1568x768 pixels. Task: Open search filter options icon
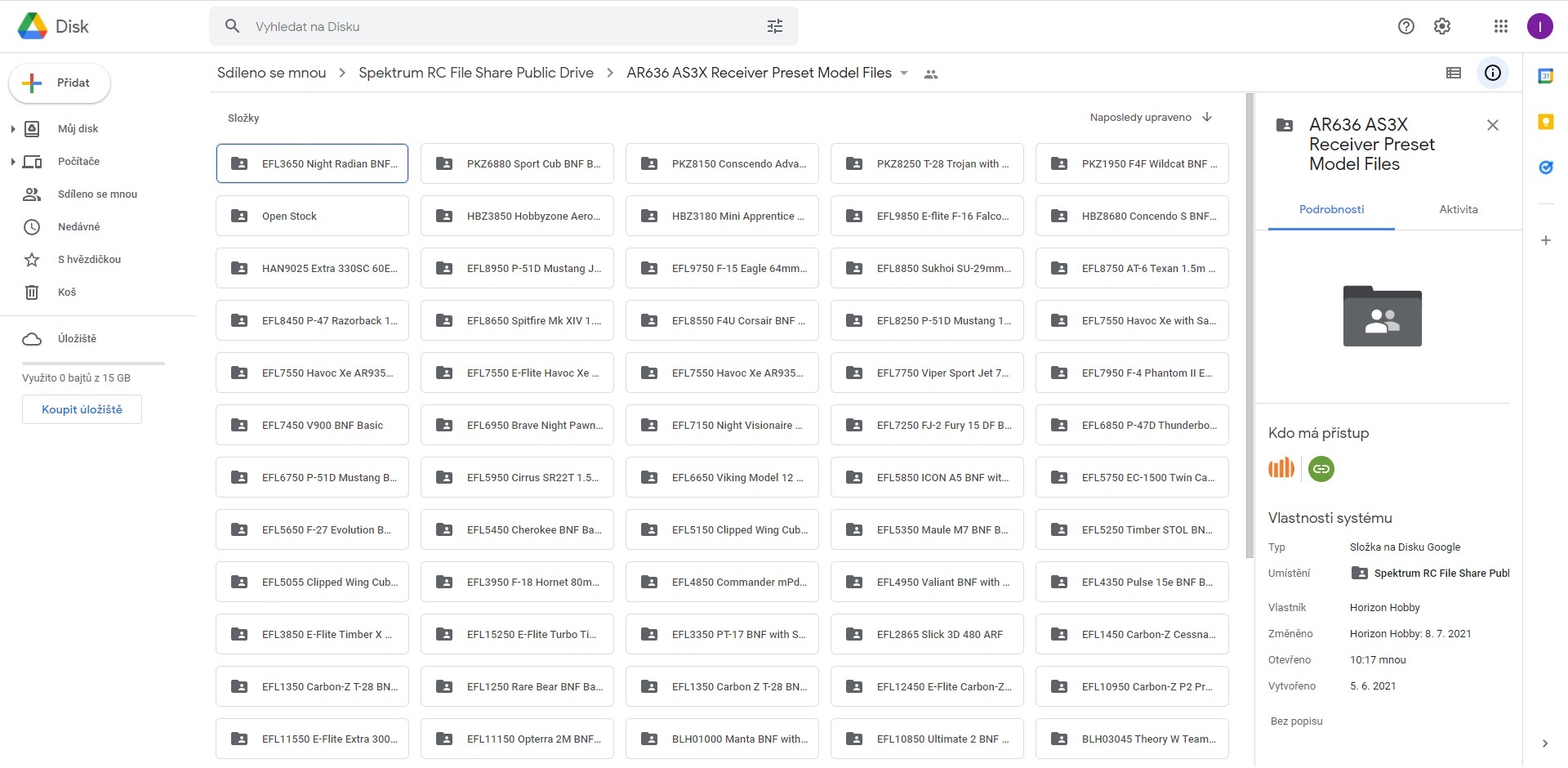click(x=774, y=27)
